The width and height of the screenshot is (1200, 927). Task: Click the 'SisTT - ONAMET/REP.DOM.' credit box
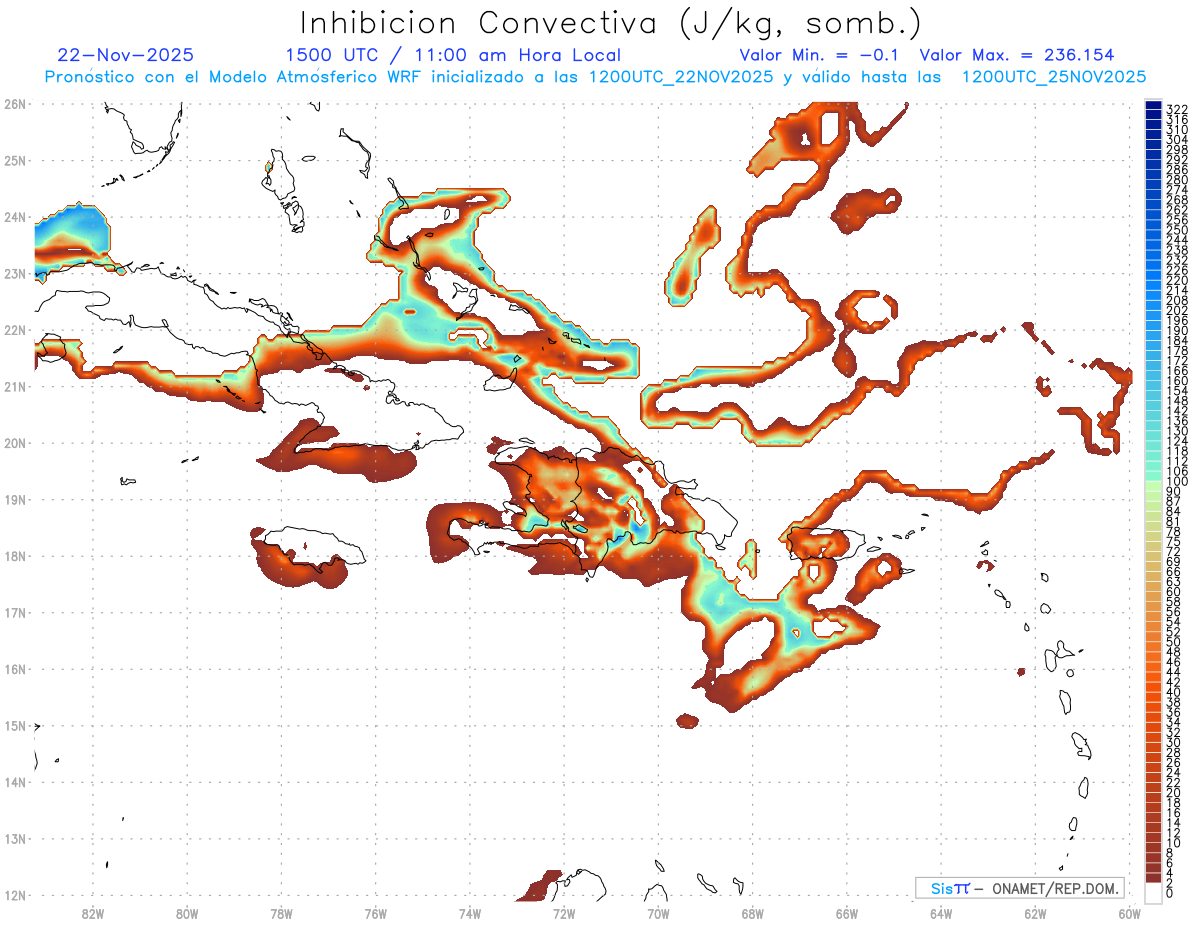(x=1019, y=888)
